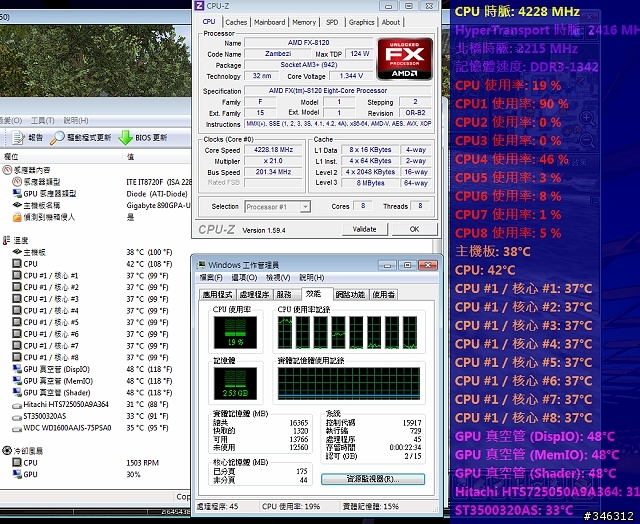This screenshot has width=640, height=524.
Task: Click the zoom-out magnifier icon behind overlay
Action: (x=587, y=141)
